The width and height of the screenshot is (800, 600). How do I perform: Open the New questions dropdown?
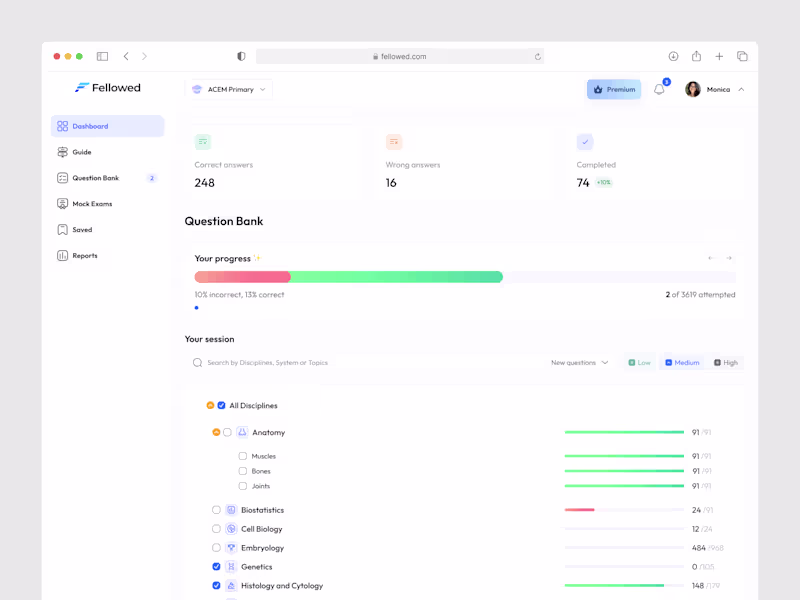click(x=580, y=362)
